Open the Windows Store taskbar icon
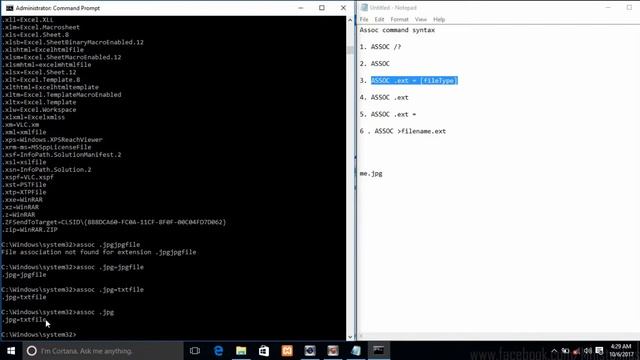The height and width of the screenshot is (360, 640). [264, 351]
